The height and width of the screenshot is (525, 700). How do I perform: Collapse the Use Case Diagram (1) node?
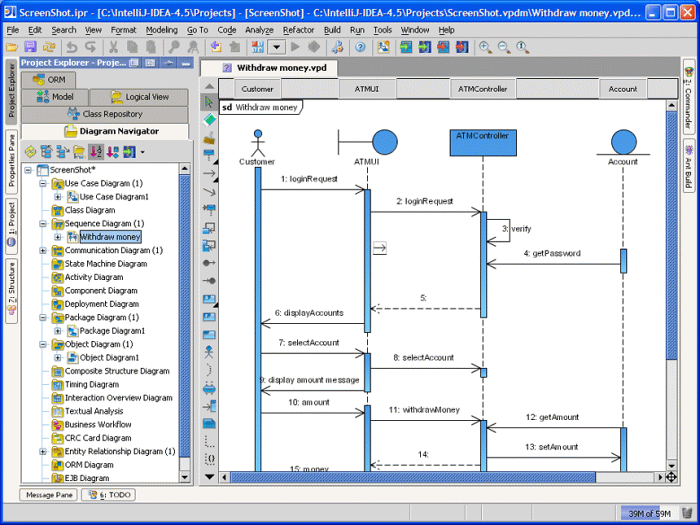[x=43, y=183]
